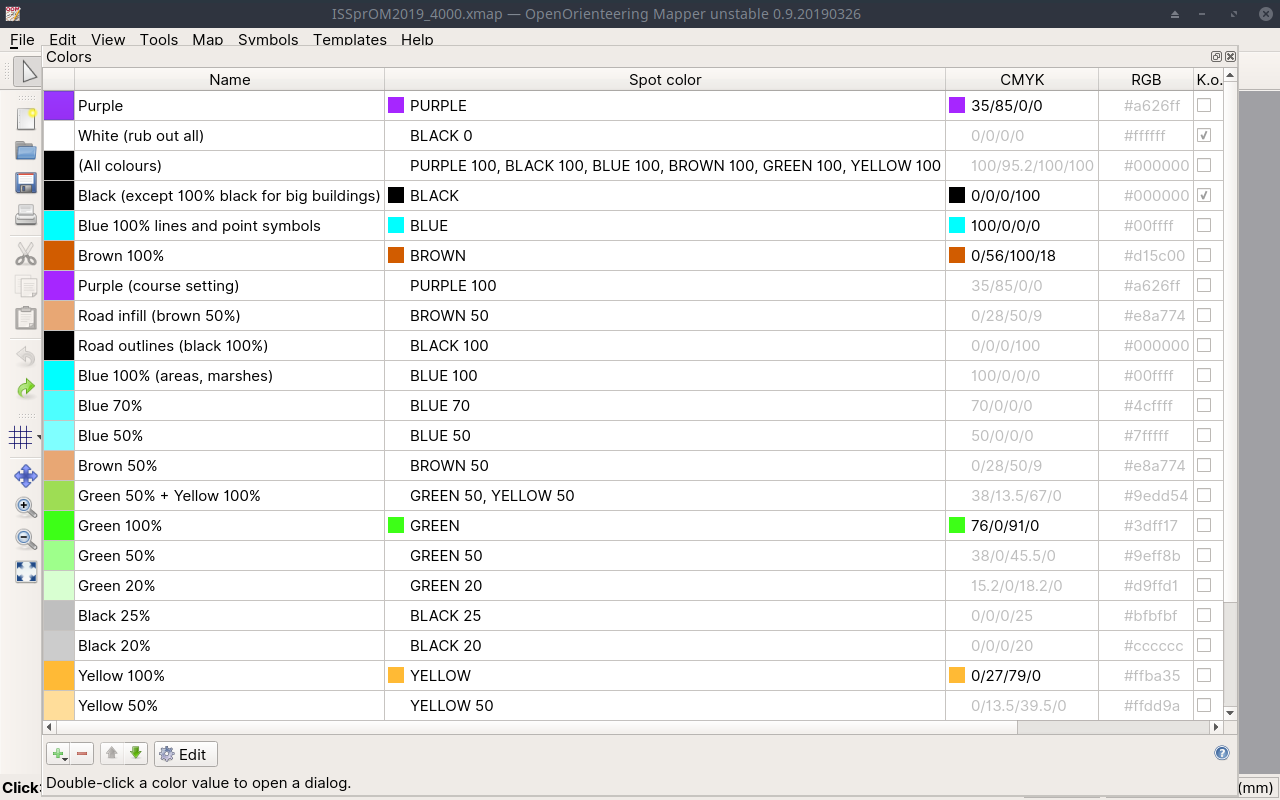Uncheck knockout for Black (except 100% black) row

pyautogui.click(x=1204, y=195)
